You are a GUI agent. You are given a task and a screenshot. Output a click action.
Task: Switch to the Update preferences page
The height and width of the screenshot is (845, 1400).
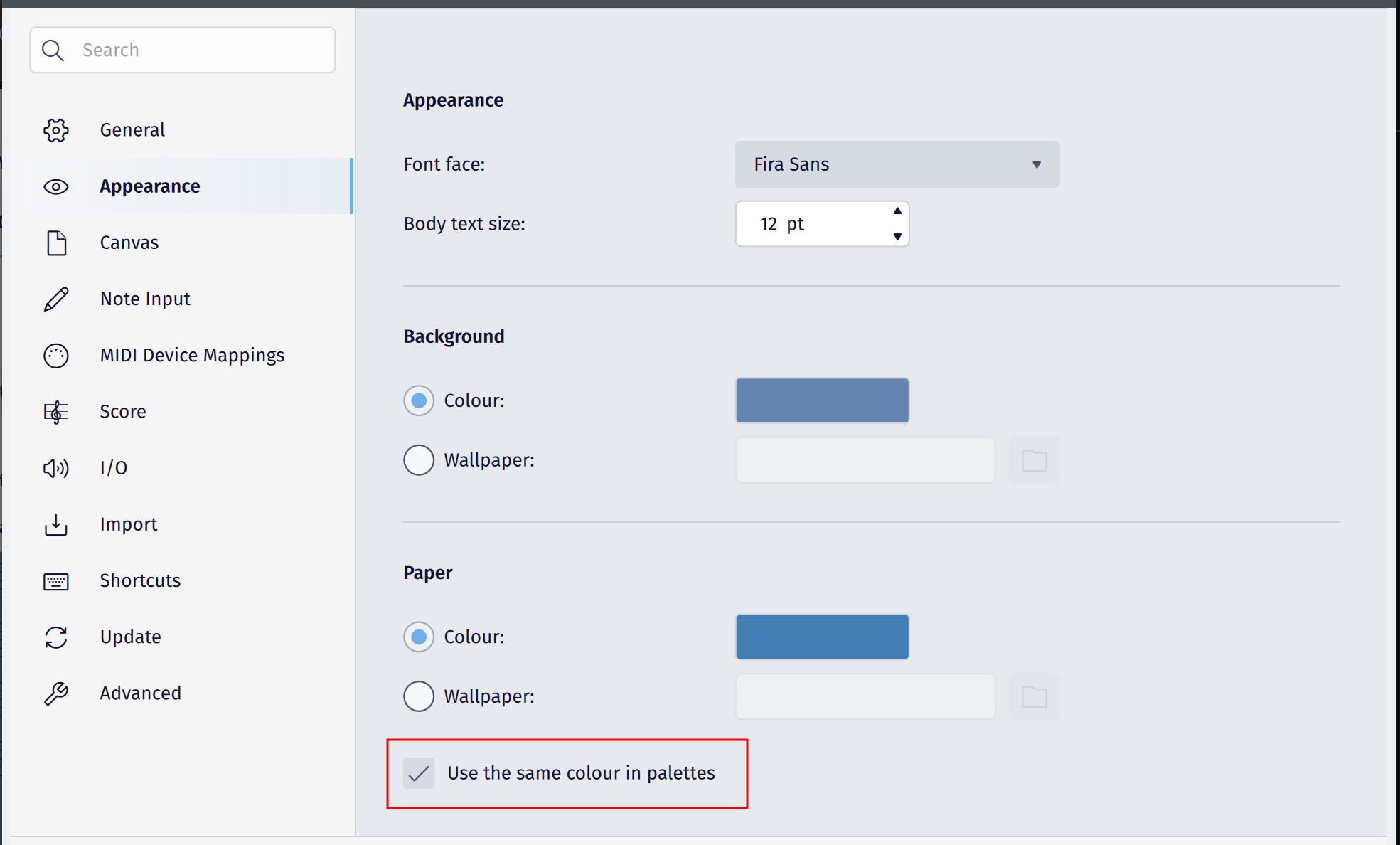tap(131, 637)
